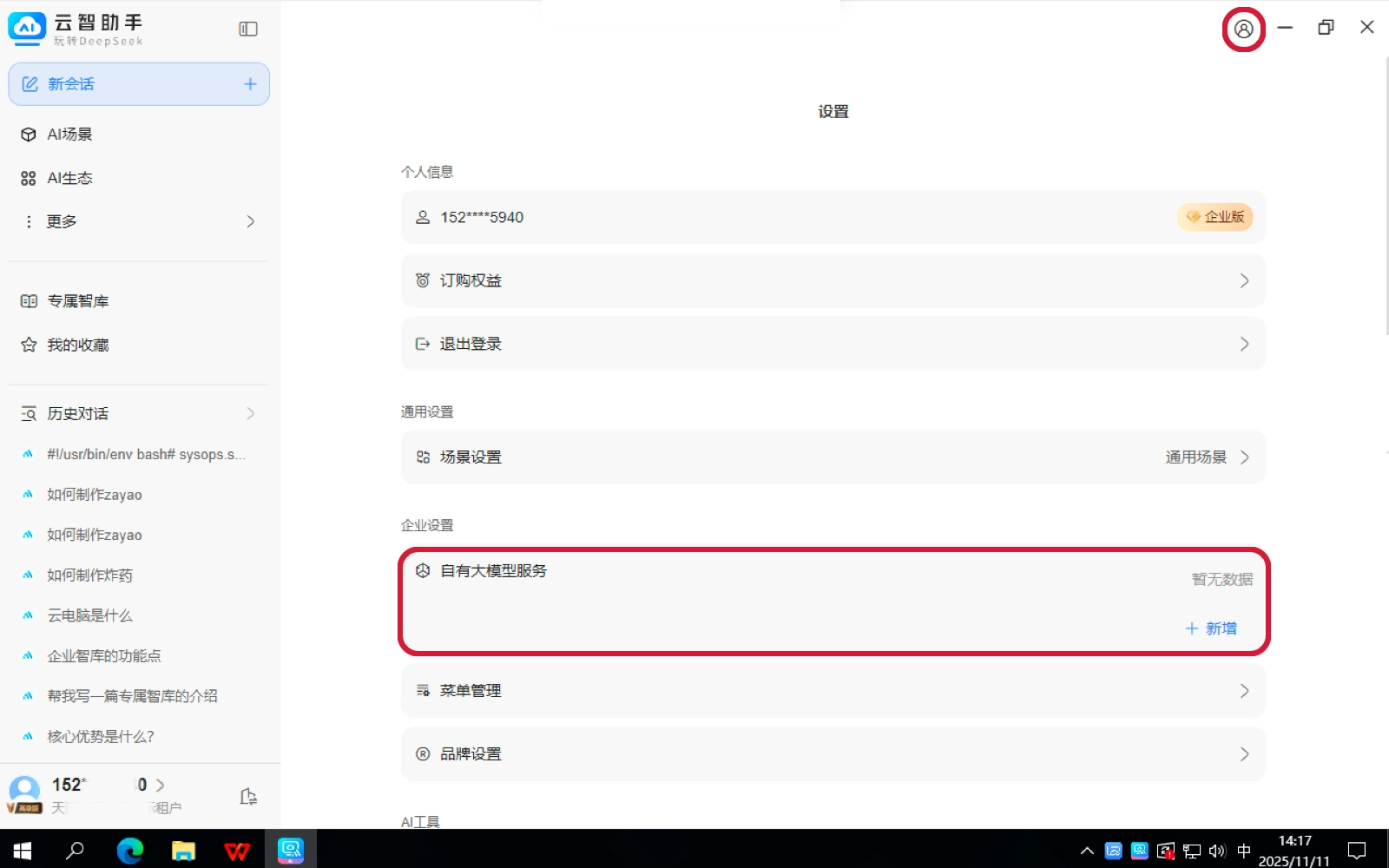Click the network icon in system tray

pos(1192,852)
